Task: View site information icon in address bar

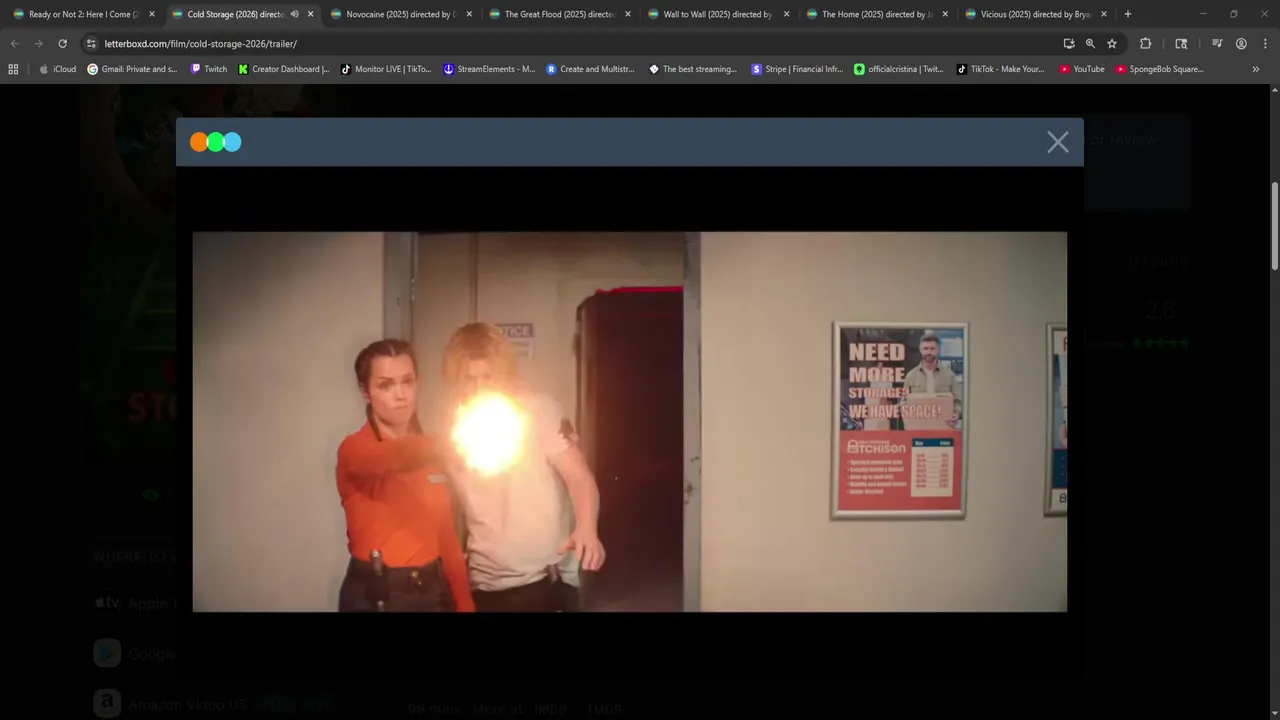Action: [x=91, y=44]
